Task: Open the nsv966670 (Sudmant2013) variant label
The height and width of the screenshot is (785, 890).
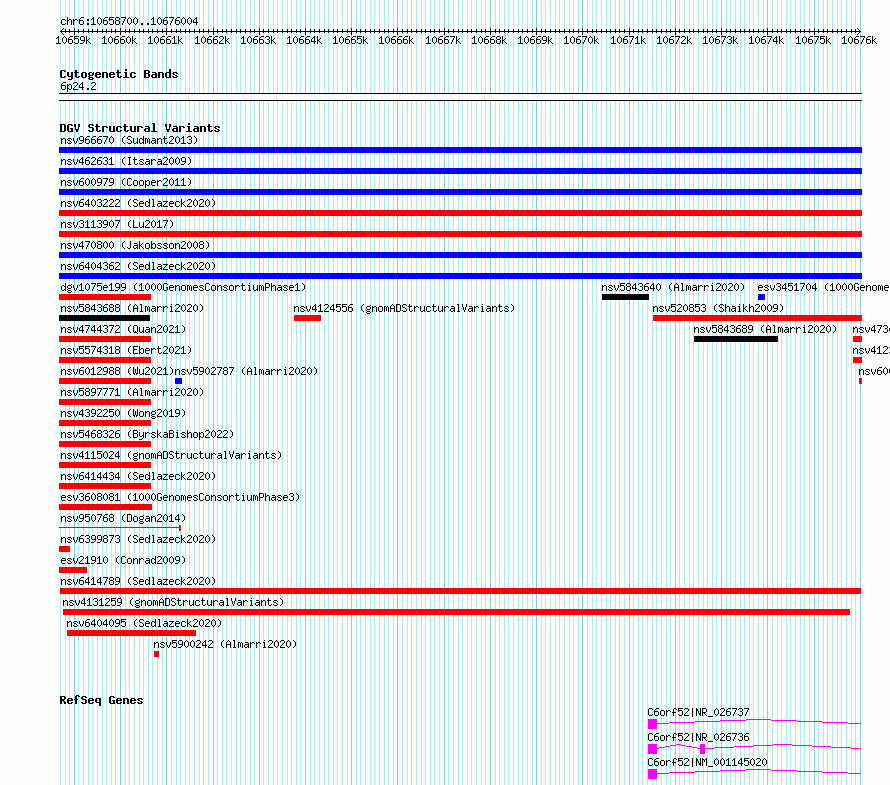Action: (x=129, y=140)
